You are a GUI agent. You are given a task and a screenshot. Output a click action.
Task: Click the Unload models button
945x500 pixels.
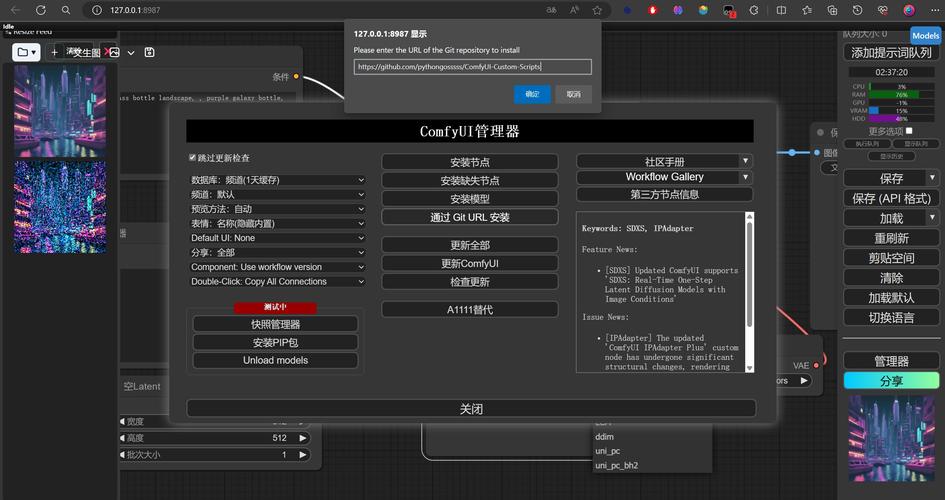tap(275, 360)
